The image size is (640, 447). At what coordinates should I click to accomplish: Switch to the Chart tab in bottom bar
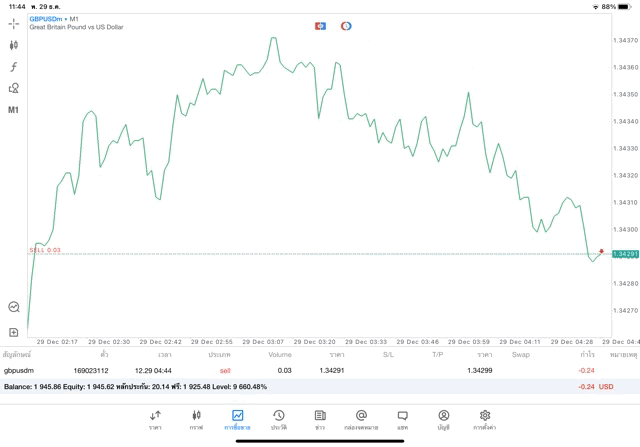tap(196, 420)
